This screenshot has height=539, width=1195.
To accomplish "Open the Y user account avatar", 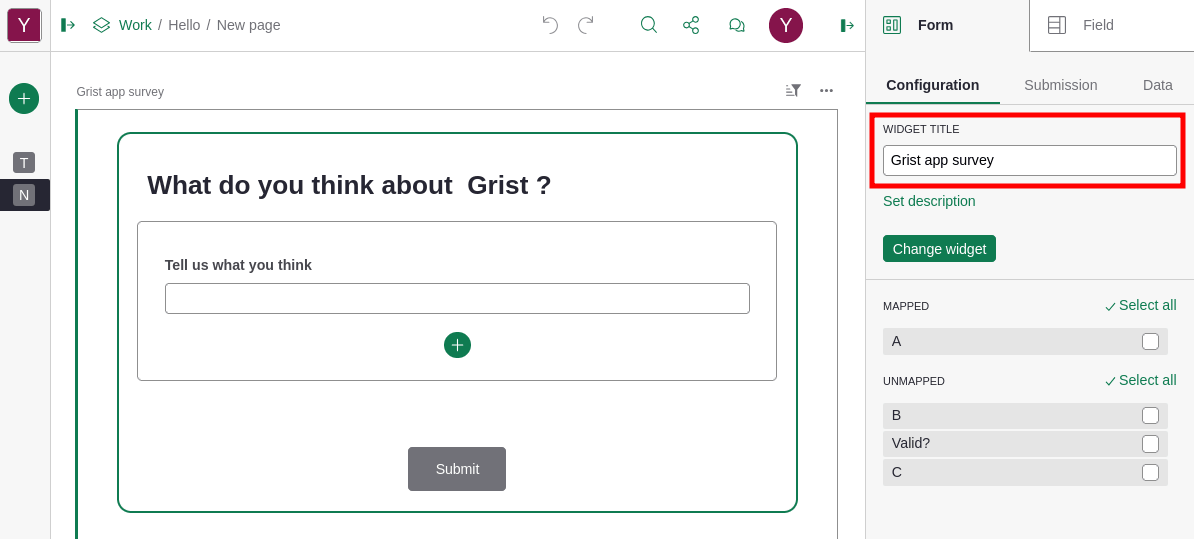I will [x=786, y=25].
